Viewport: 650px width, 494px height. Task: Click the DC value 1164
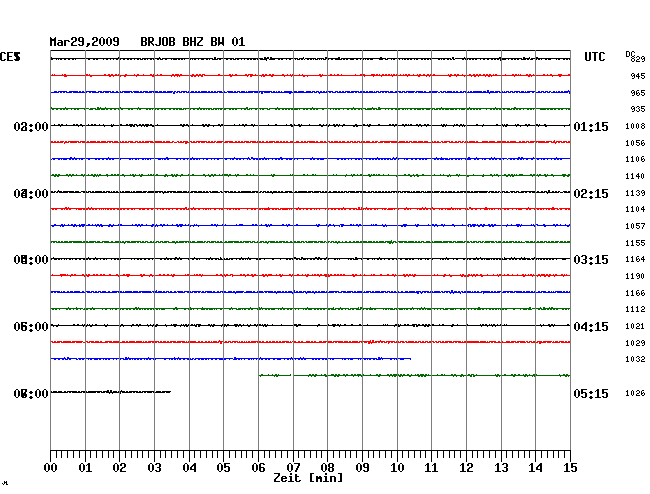click(635, 259)
